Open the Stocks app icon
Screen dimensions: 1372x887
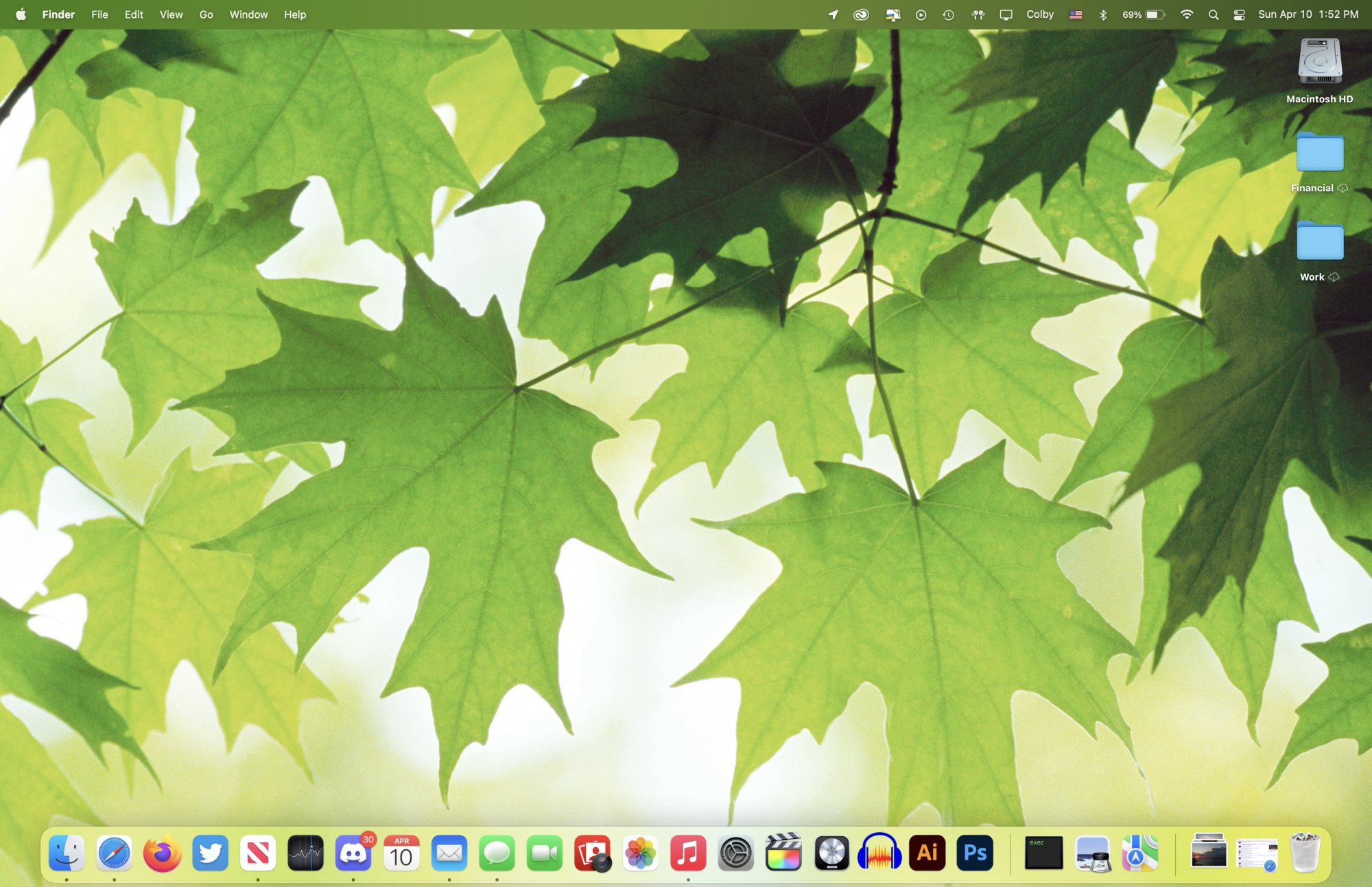(305, 853)
